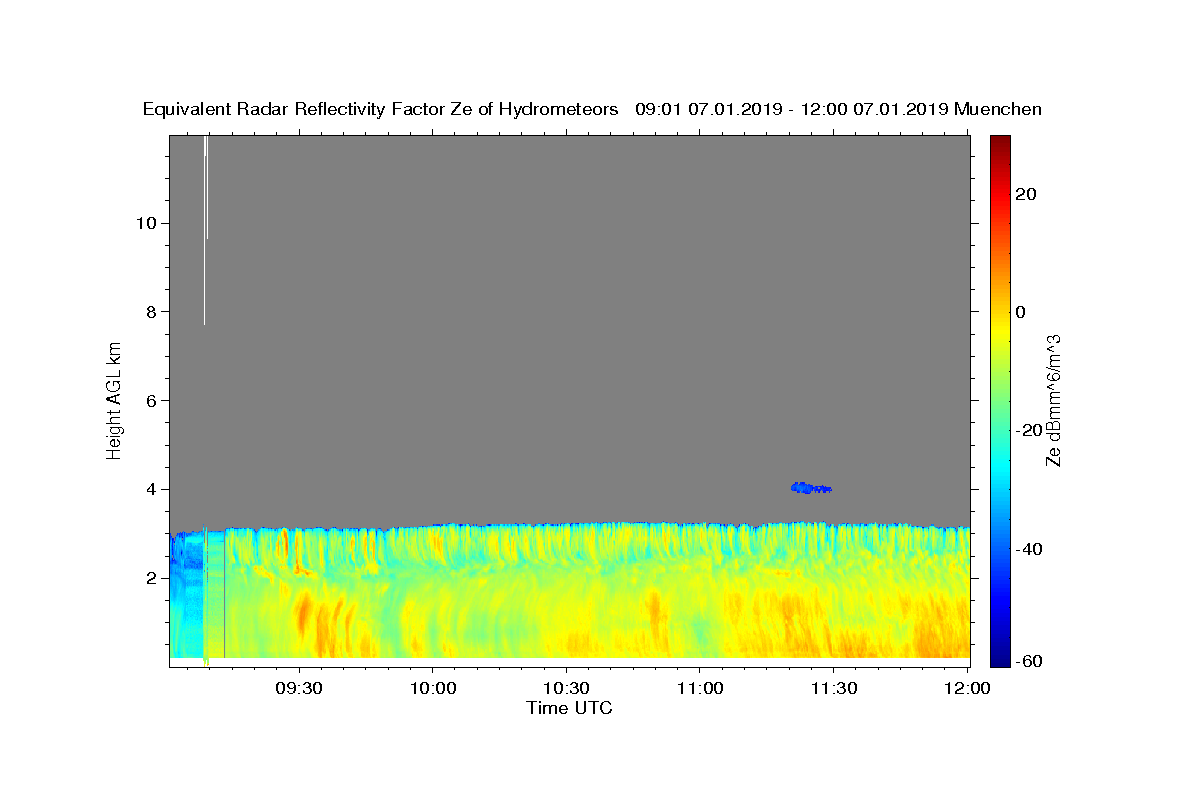Viewport: 1200px width, 800px height.
Task: Click the colorbar value label 0
Action: pos(1021,312)
